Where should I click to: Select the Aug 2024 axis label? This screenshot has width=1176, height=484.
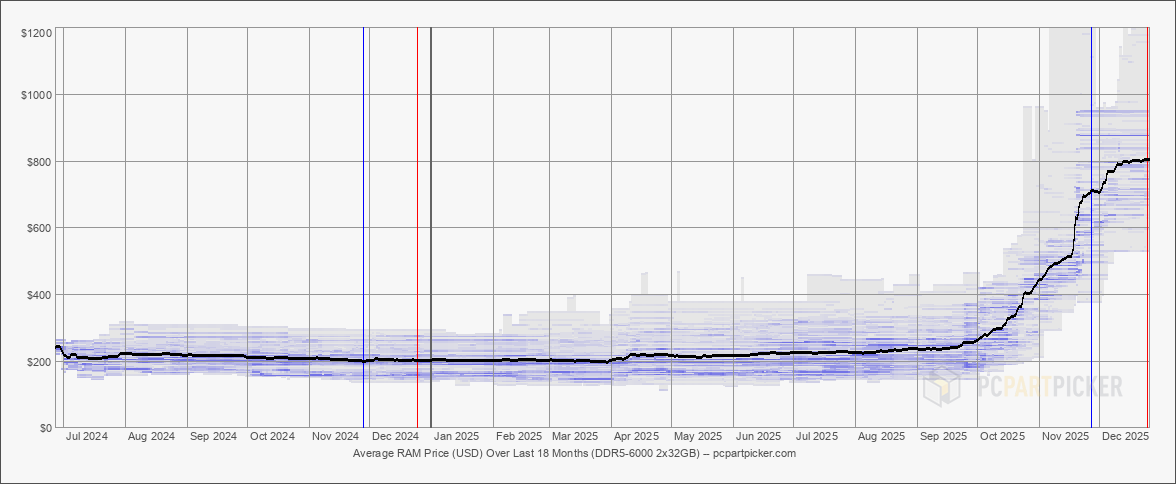click(152, 436)
